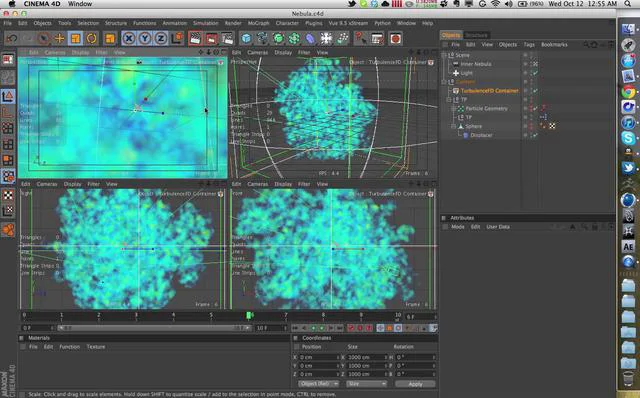Click the play forward button

321,328
